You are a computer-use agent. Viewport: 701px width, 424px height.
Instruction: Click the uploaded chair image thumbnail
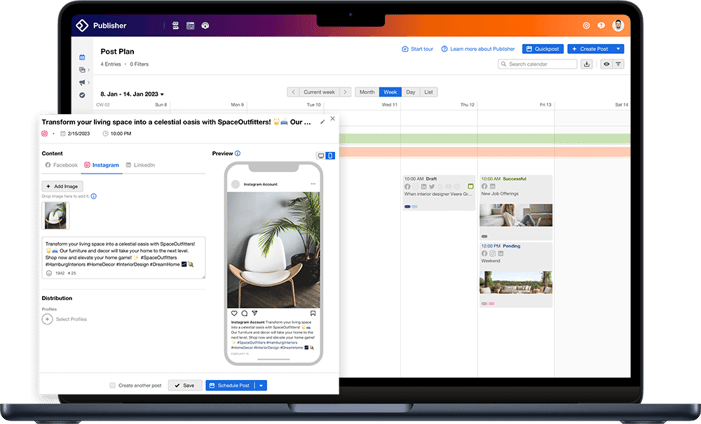click(x=55, y=215)
